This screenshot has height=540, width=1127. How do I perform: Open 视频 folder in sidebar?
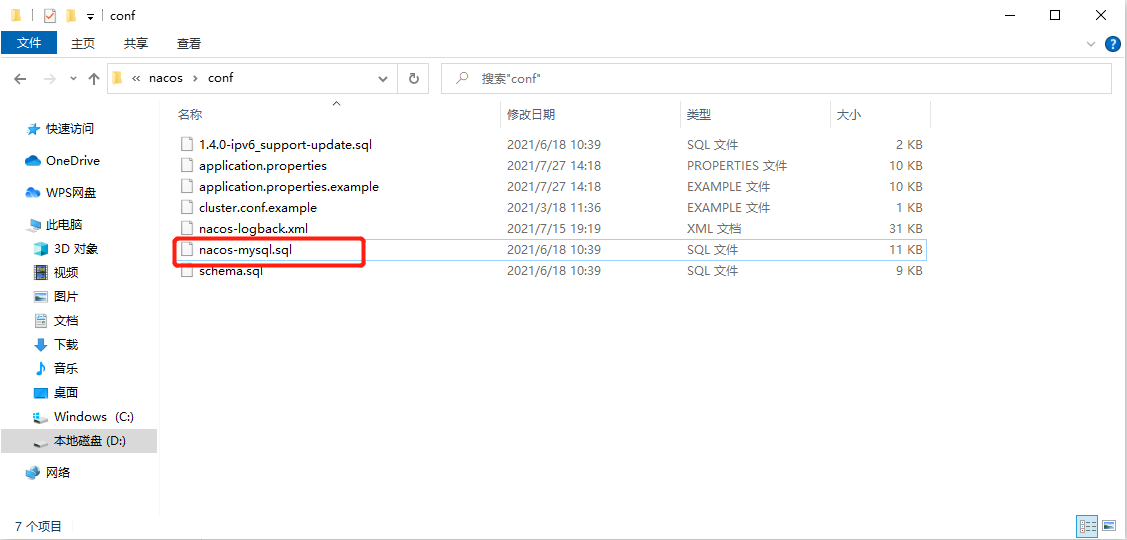click(65, 273)
